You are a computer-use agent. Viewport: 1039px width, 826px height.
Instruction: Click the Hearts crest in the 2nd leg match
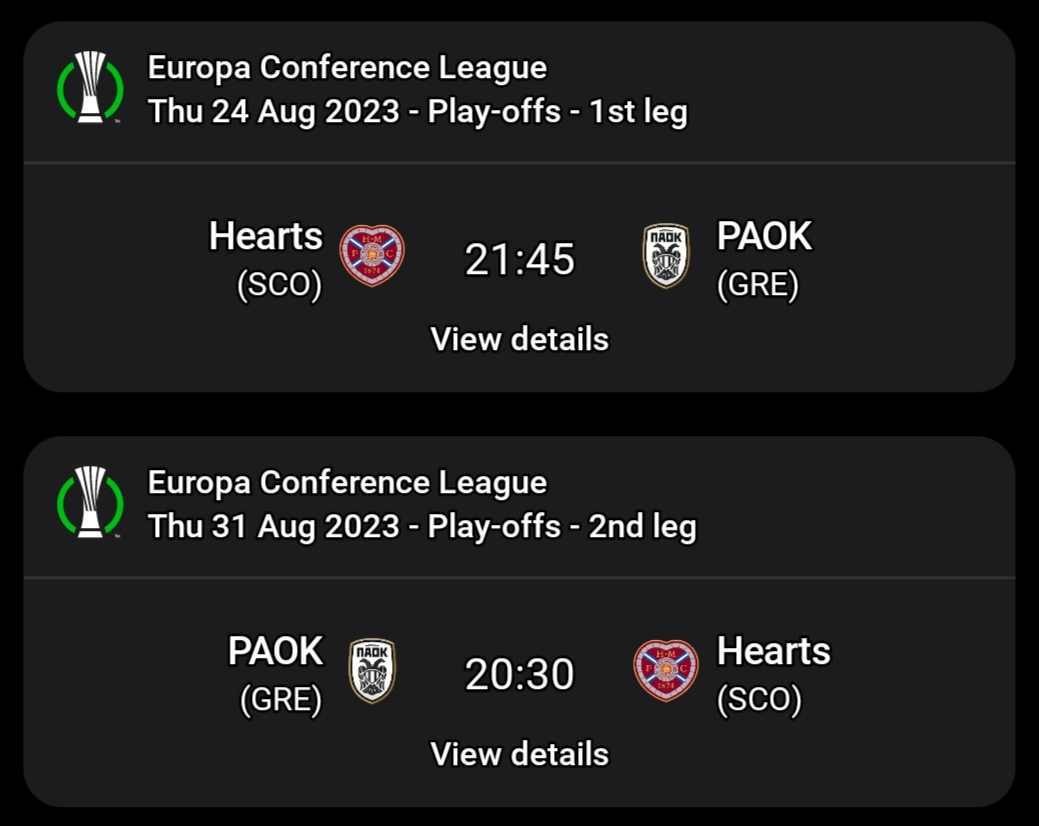point(666,670)
